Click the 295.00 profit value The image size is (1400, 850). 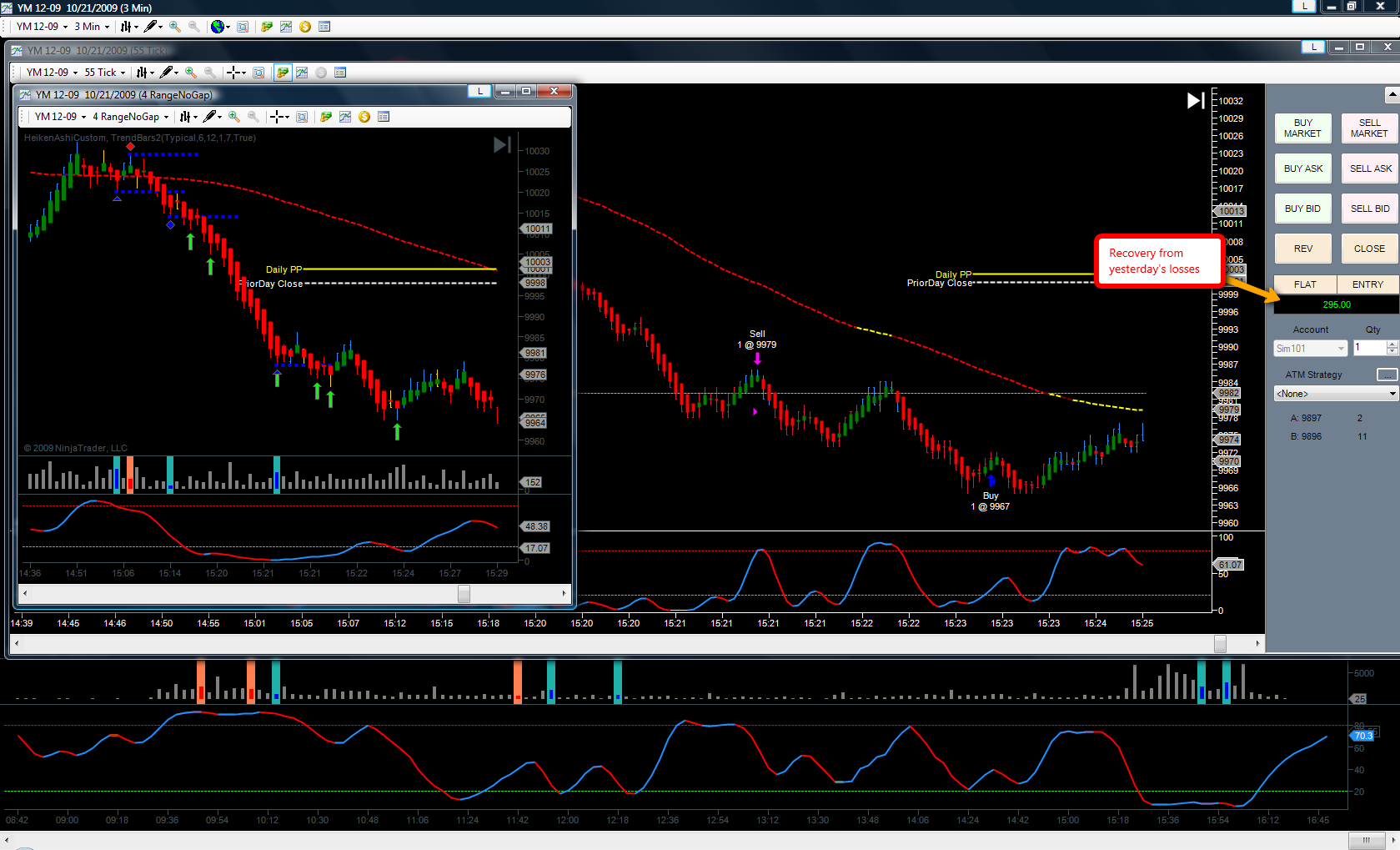coord(1337,305)
